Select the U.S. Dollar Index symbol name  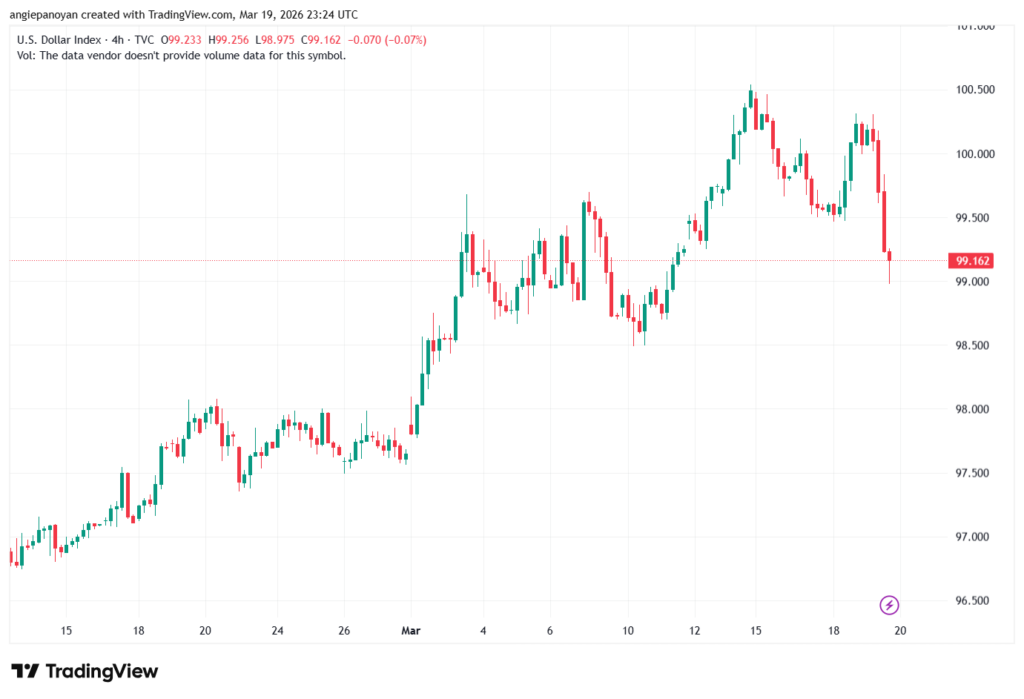(x=60, y=39)
